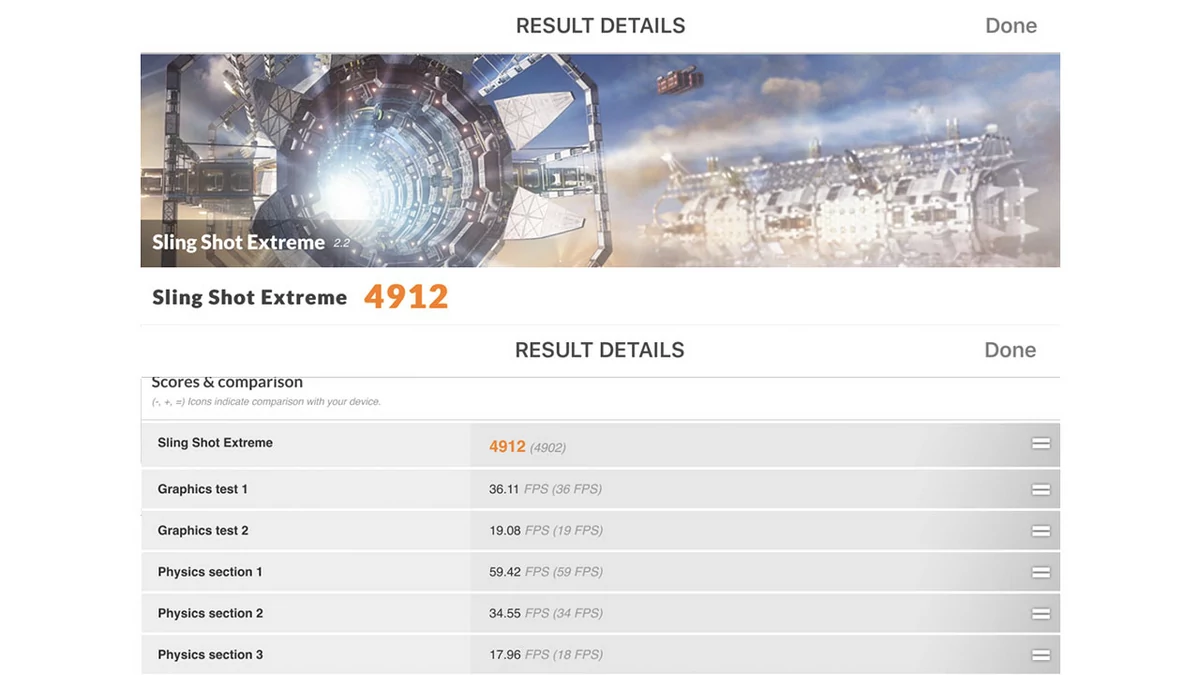Screen dimensions: 1200x675
Task: Click the upper RESULT DETAILS title
Action: pos(601,26)
